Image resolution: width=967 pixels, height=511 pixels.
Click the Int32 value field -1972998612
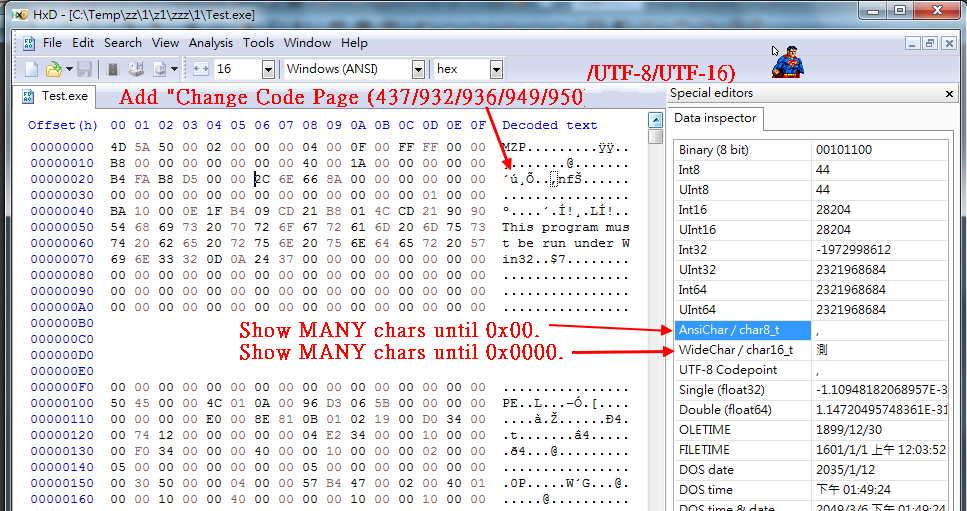click(878, 250)
